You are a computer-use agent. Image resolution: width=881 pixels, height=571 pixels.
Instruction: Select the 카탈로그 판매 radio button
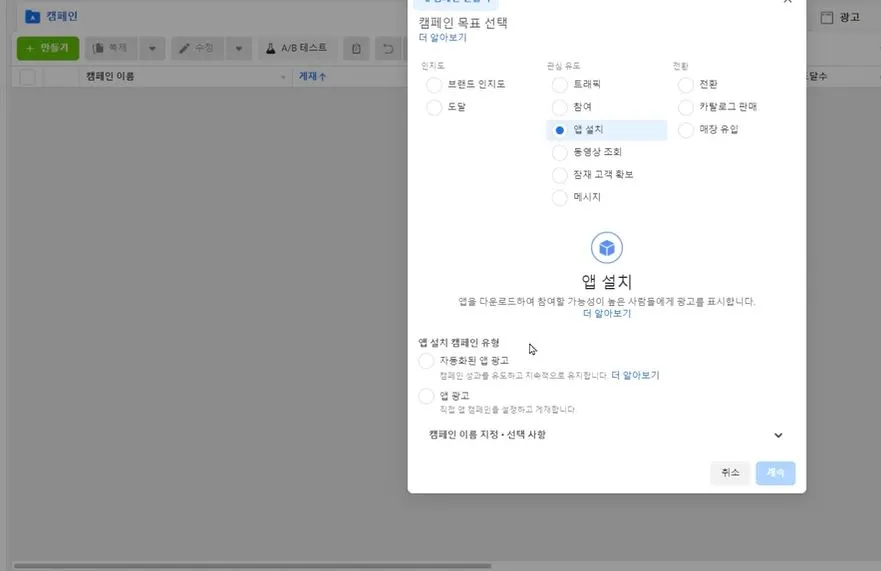pyautogui.click(x=685, y=107)
